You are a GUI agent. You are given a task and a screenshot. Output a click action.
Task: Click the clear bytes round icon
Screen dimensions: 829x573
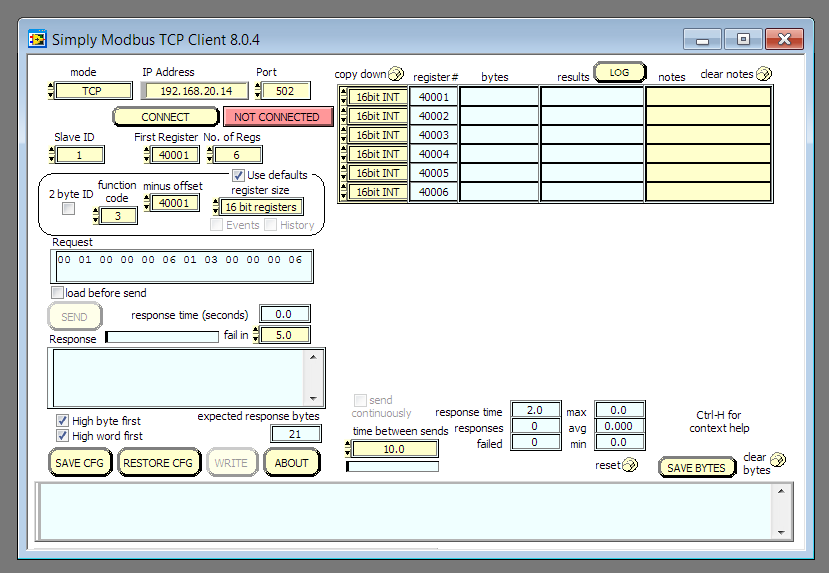pyautogui.click(x=778, y=460)
